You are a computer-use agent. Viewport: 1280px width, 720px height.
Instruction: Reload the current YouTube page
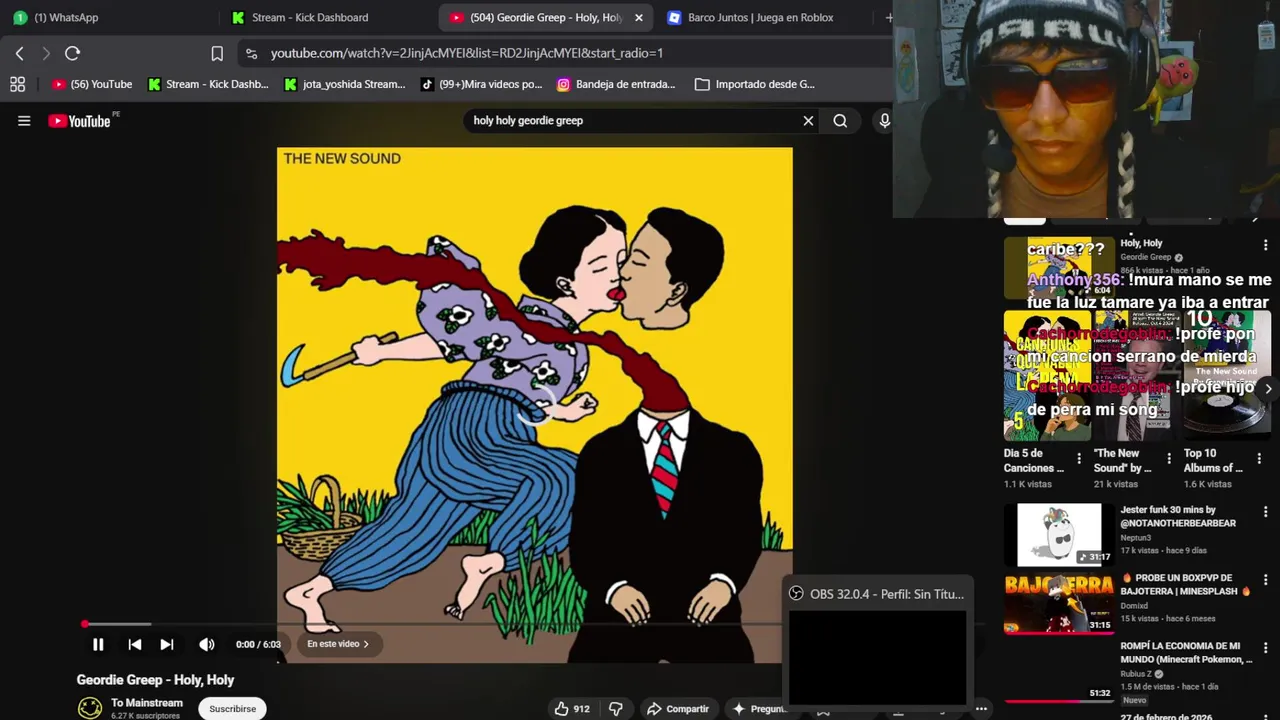pyautogui.click(x=72, y=53)
